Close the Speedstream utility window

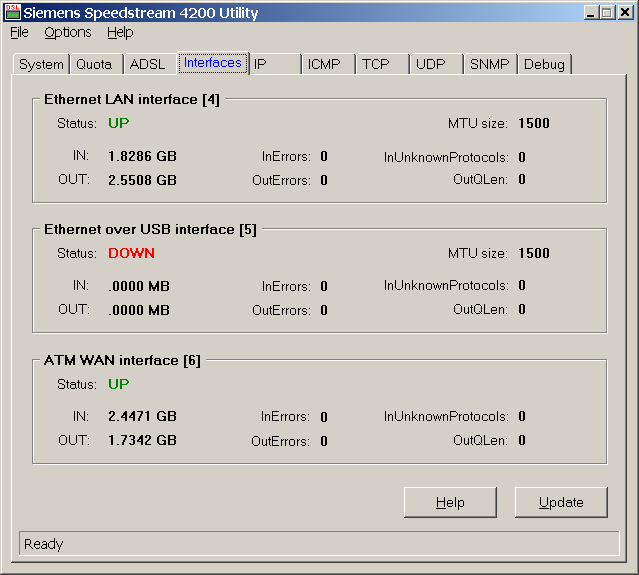[x=625, y=13]
